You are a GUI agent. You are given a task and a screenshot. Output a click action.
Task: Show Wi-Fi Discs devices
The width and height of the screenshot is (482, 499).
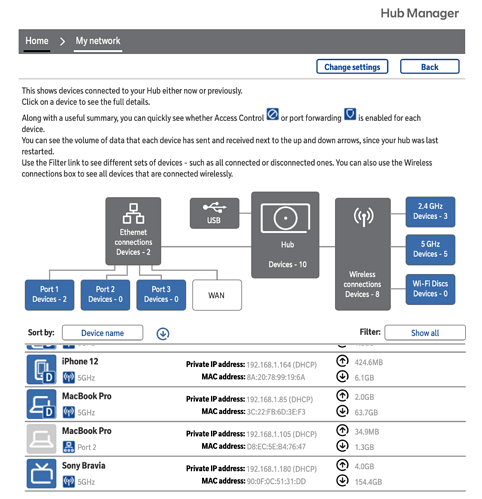point(430,289)
